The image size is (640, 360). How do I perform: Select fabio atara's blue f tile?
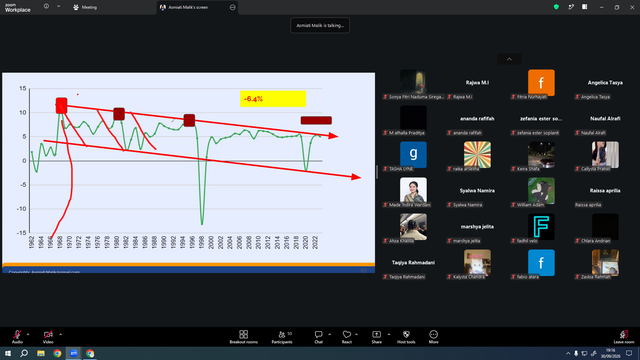pos(541,263)
